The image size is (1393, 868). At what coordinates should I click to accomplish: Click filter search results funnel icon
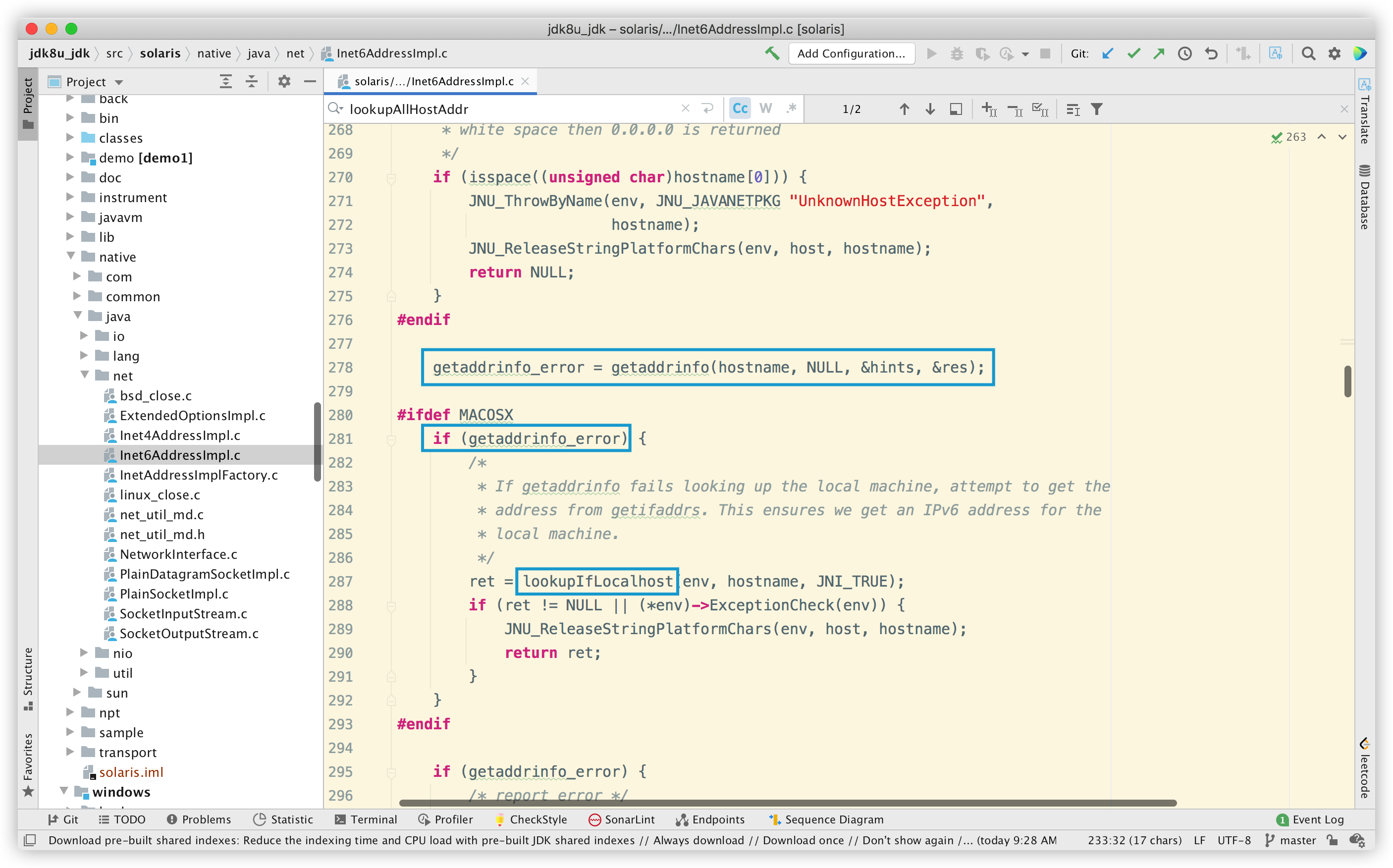1096,109
